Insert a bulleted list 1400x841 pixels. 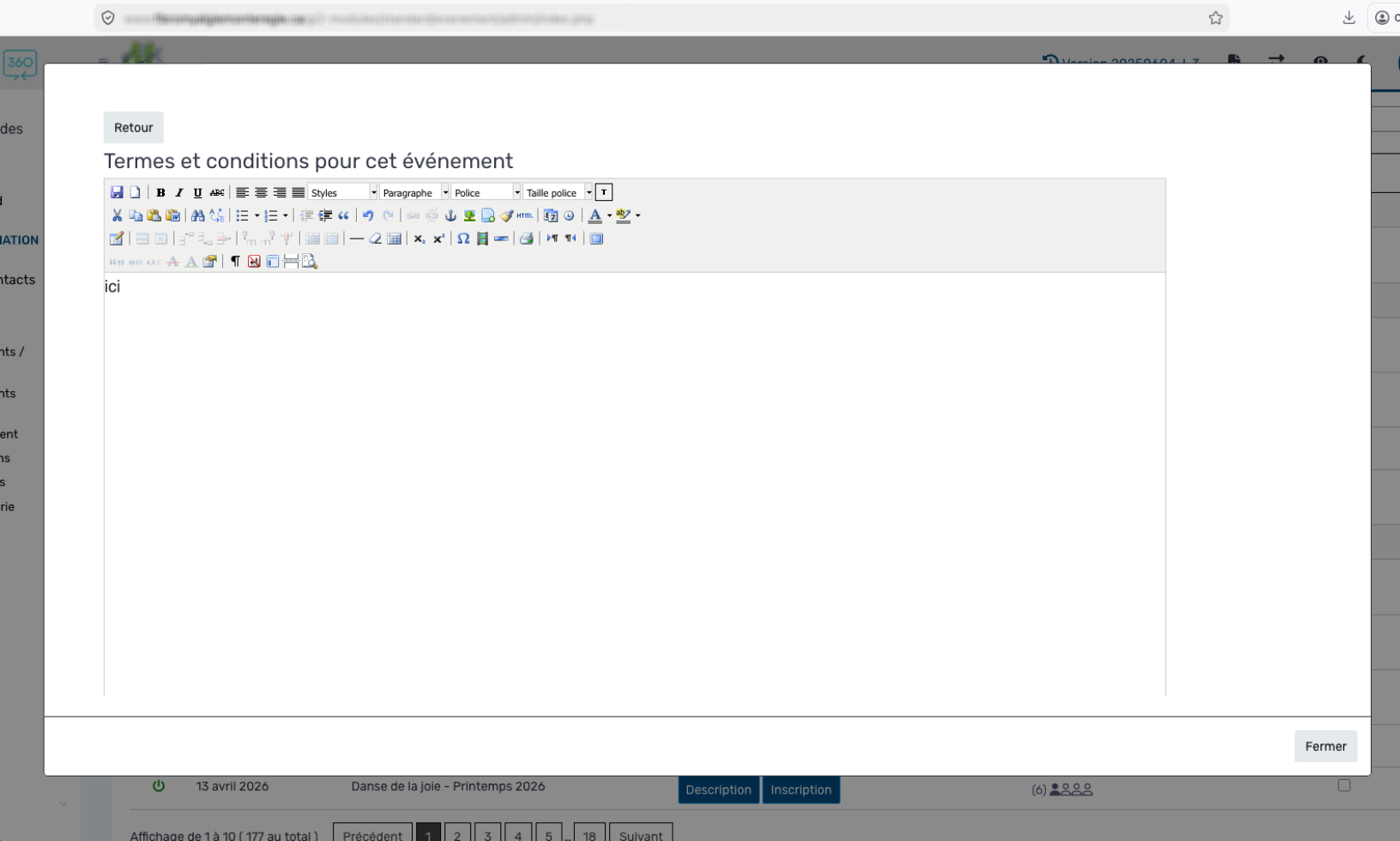pyautogui.click(x=242, y=215)
